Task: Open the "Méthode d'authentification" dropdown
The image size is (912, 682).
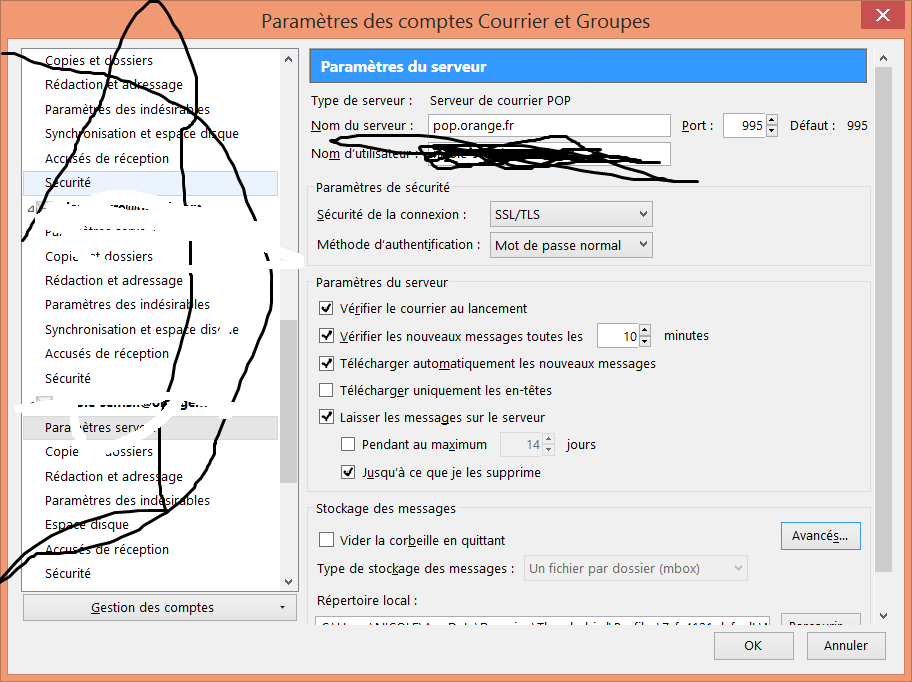Action: 570,244
